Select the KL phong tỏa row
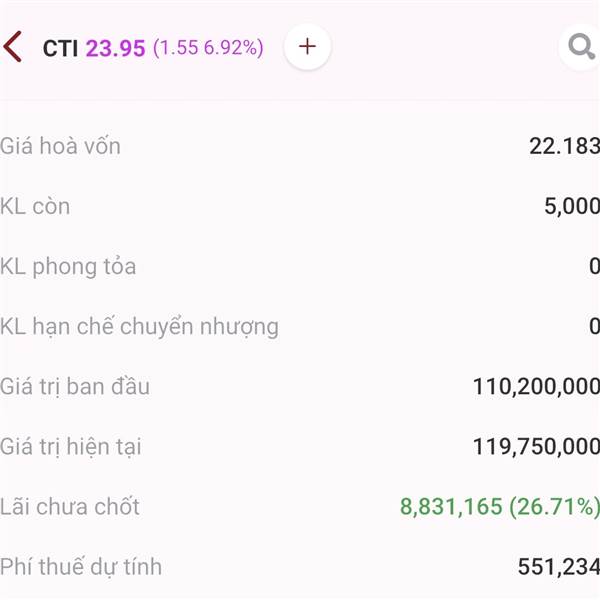 click(300, 266)
